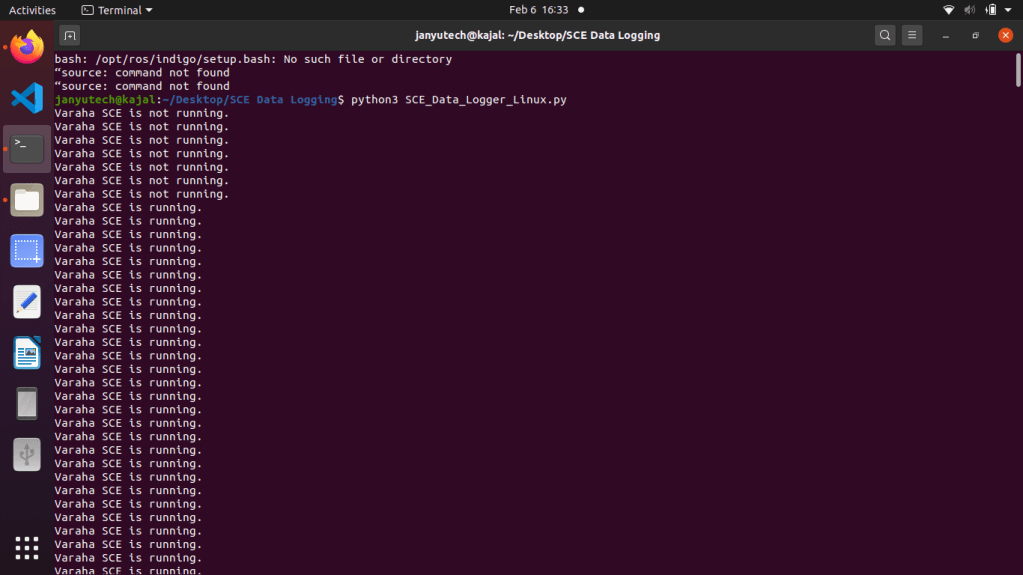Click the search icon in the terminal header
The width and height of the screenshot is (1023, 575).
pyautogui.click(x=885, y=35)
